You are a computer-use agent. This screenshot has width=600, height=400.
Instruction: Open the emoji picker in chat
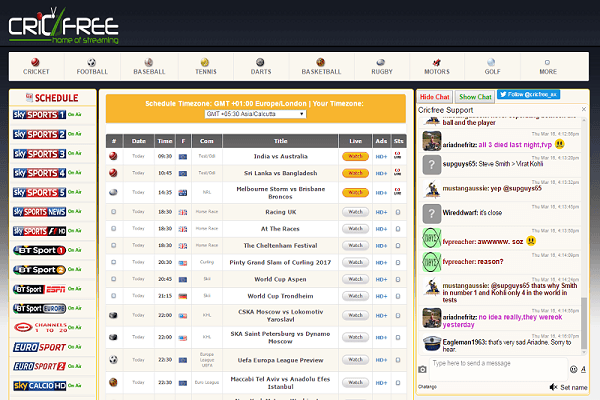(x=573, y=369)
